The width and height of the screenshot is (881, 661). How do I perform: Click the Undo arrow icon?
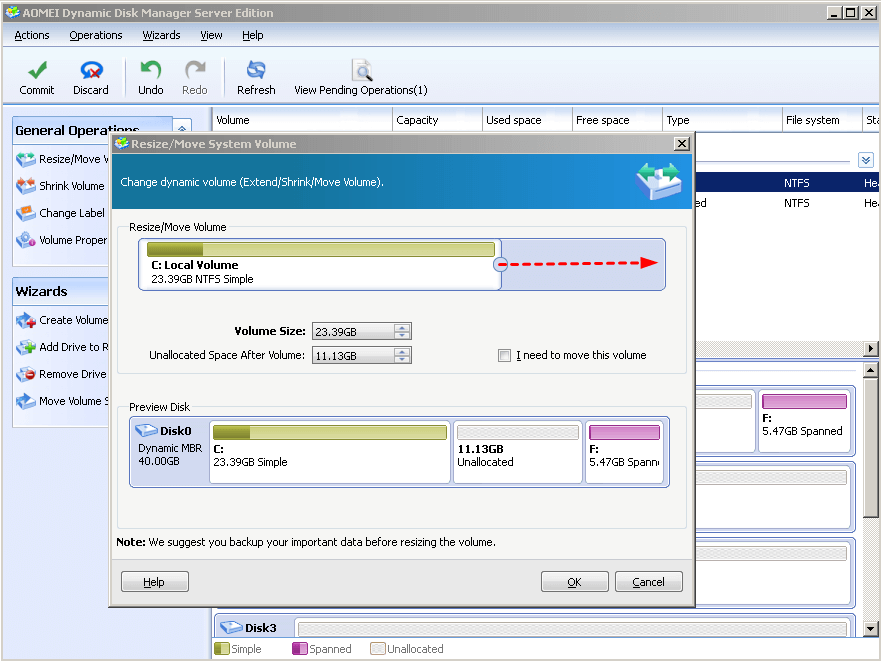151,70
